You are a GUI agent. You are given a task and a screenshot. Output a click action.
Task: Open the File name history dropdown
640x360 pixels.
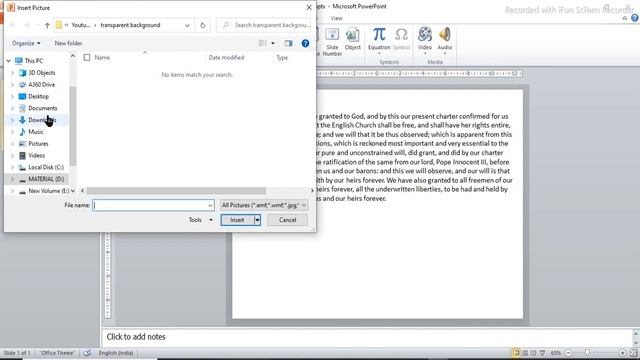(210, 205)
